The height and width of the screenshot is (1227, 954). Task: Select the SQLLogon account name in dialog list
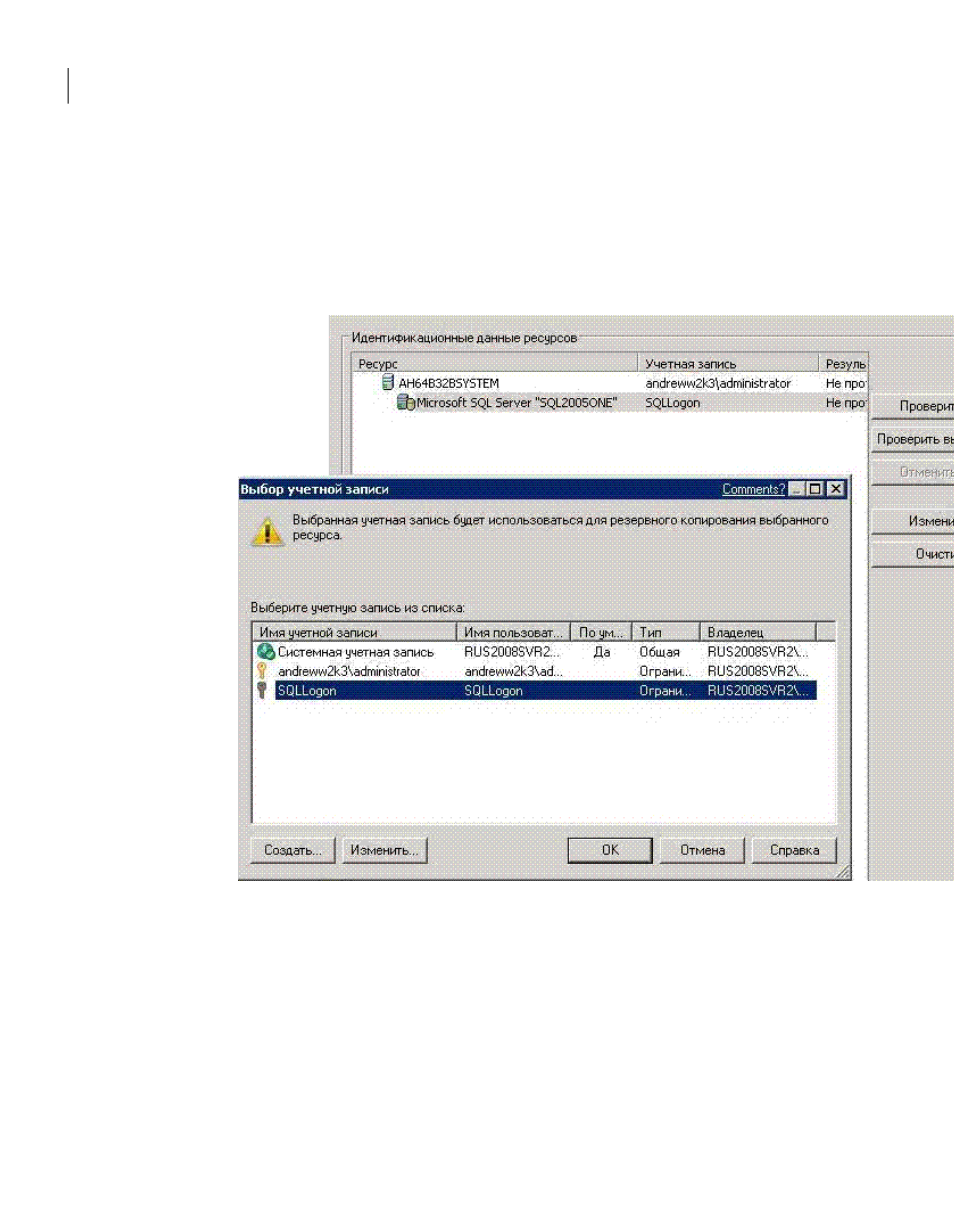coord(306,690)
